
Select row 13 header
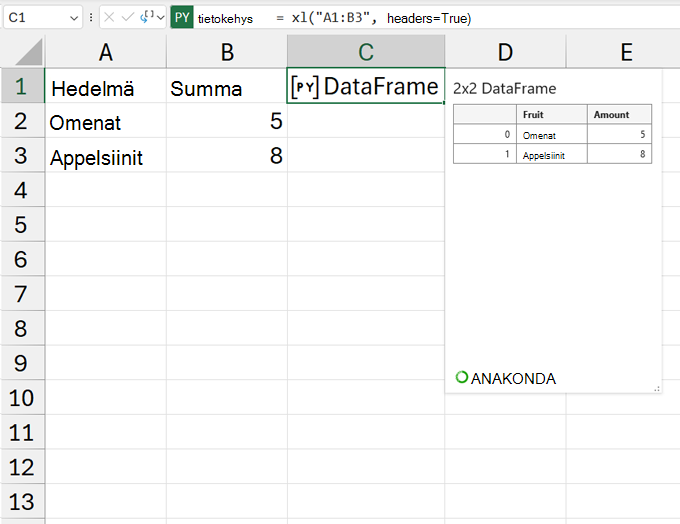22,501
